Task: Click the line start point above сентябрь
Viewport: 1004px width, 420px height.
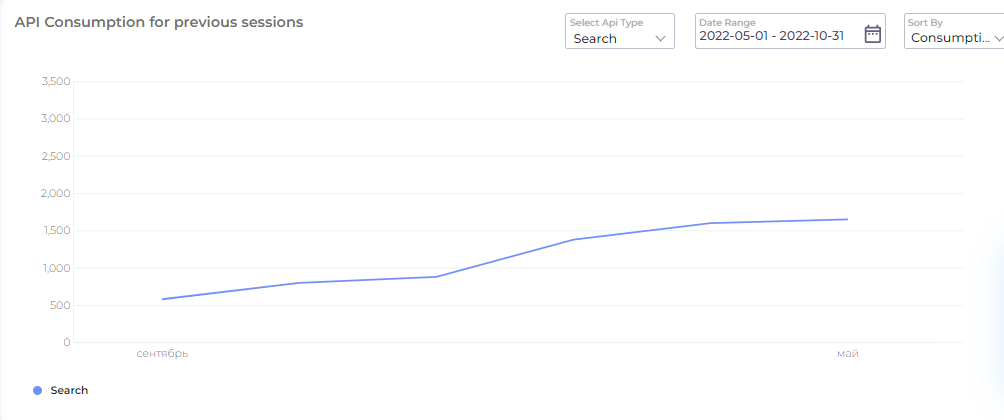Action: pyautogui.click(x=163, y=299)
